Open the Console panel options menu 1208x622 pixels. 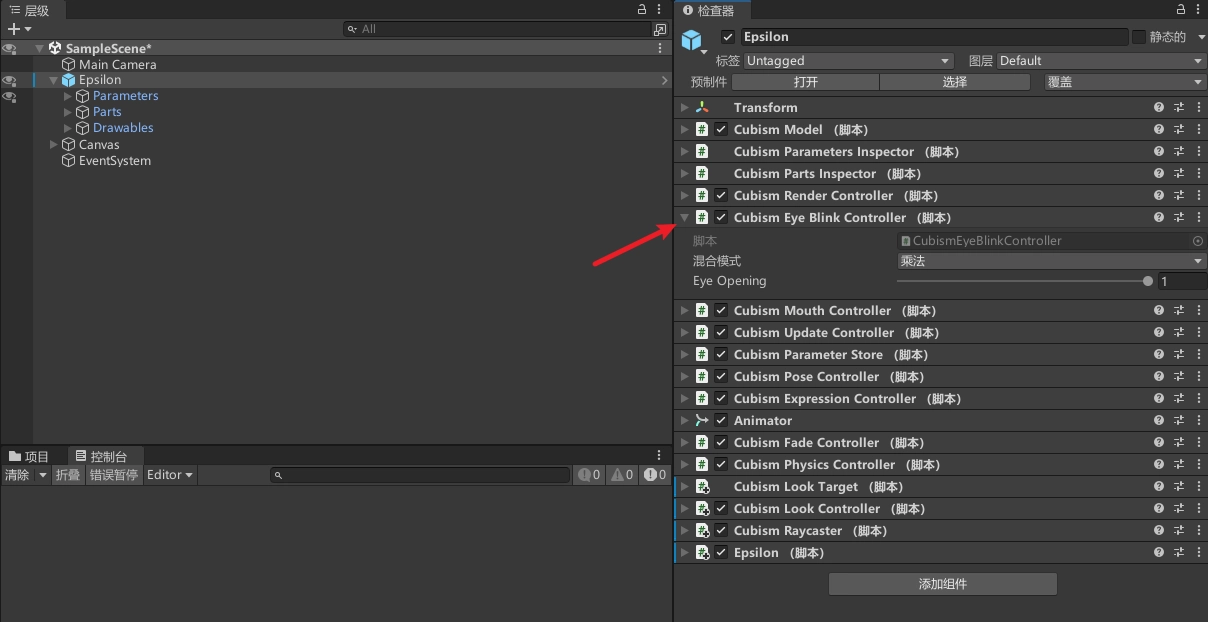(x=659, y=455)
